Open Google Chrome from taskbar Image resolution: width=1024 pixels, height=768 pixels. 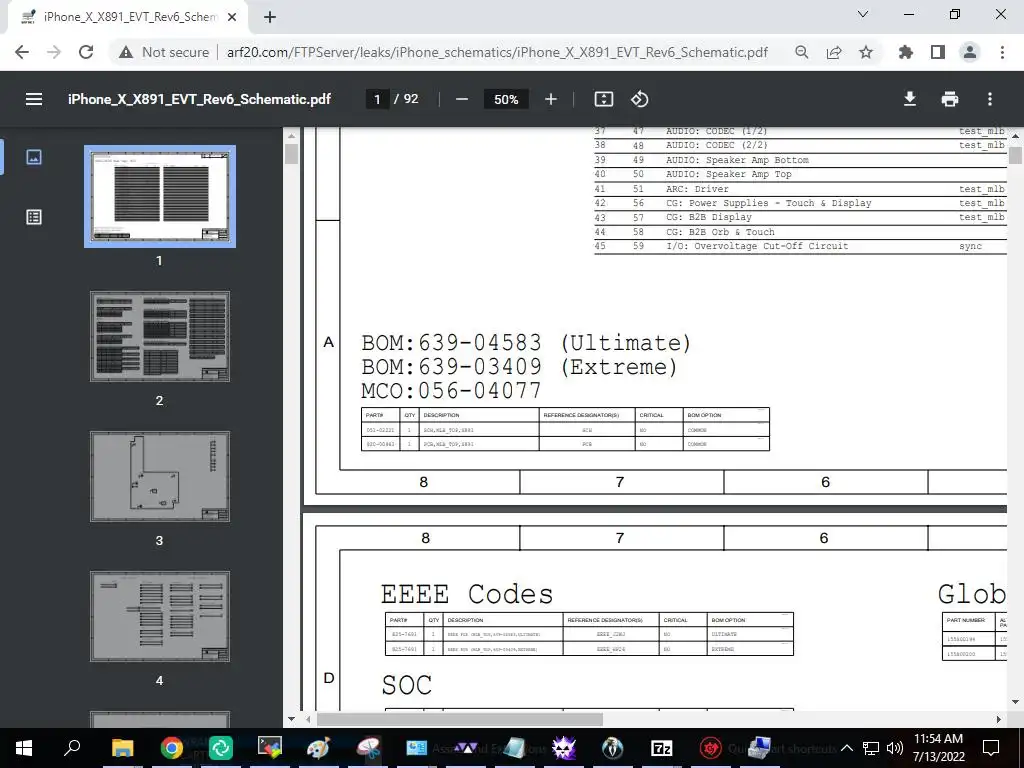pos(171,748)
